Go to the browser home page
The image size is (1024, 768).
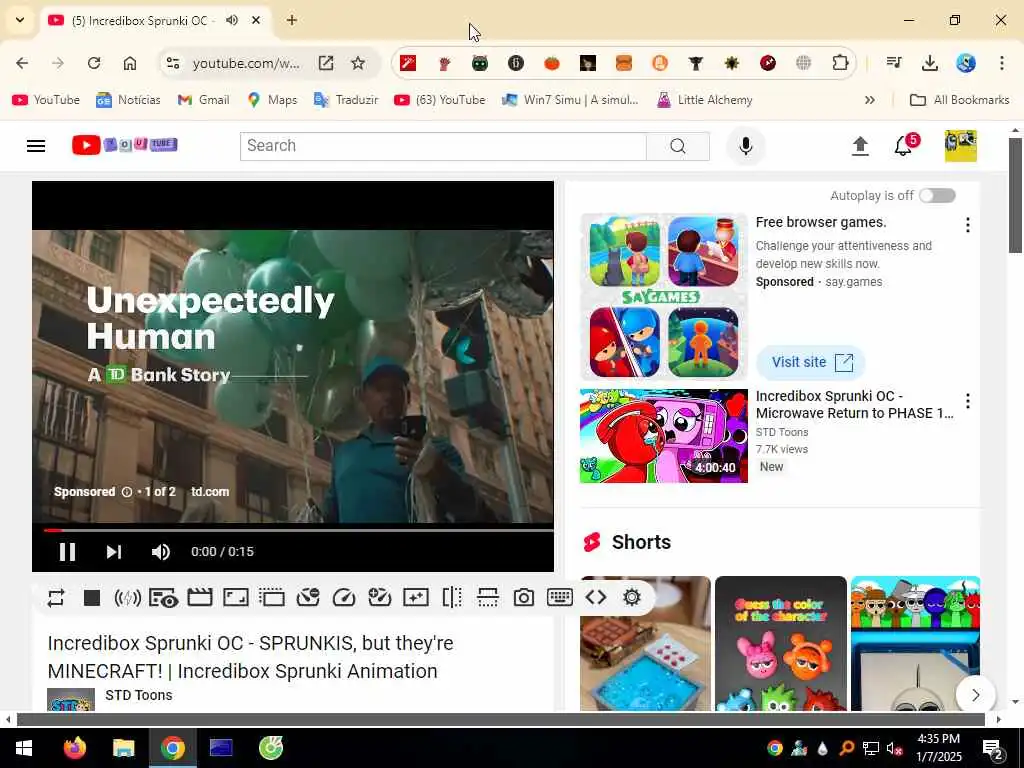point(130,63)
